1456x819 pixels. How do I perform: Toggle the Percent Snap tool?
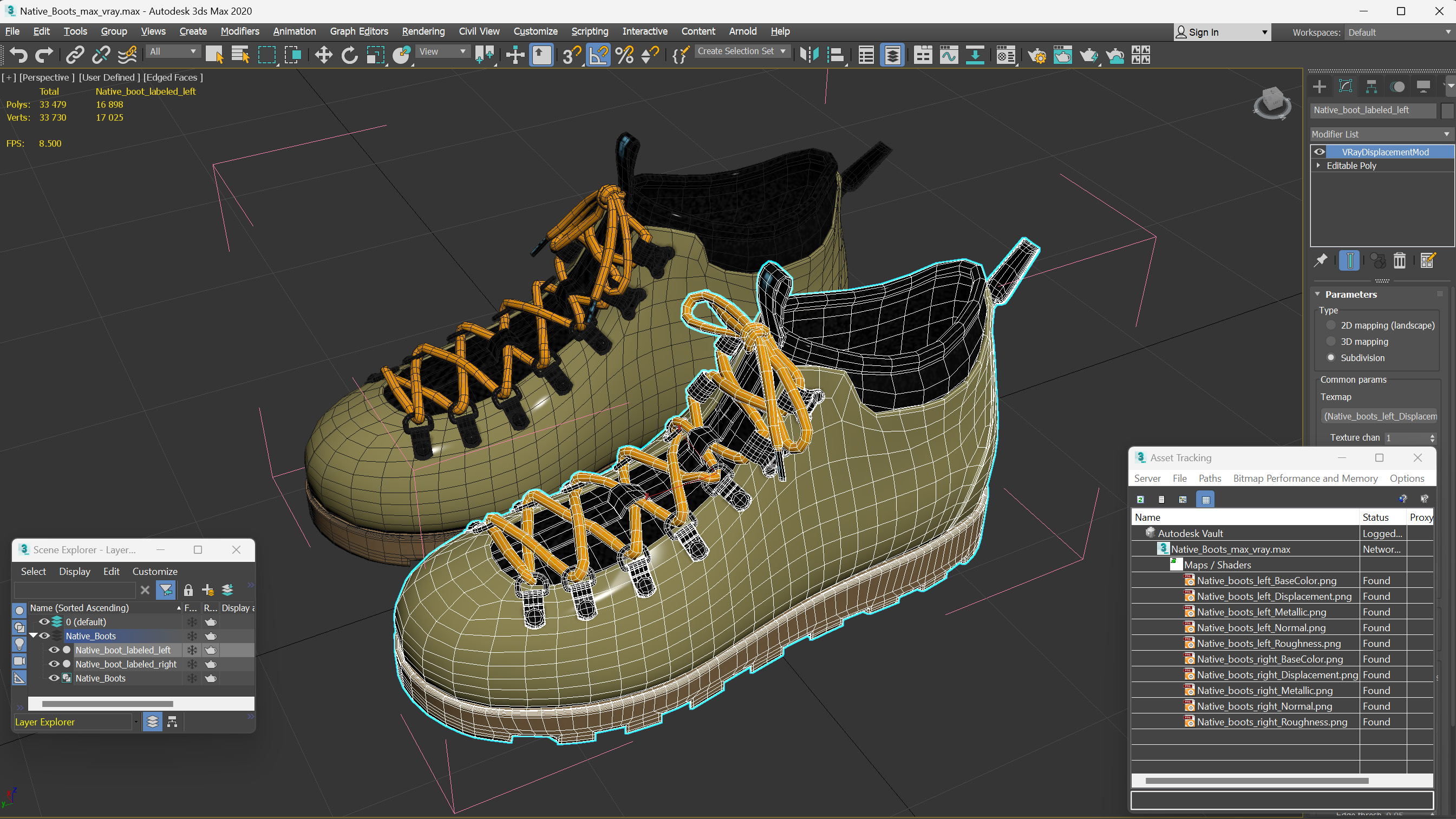624,55
